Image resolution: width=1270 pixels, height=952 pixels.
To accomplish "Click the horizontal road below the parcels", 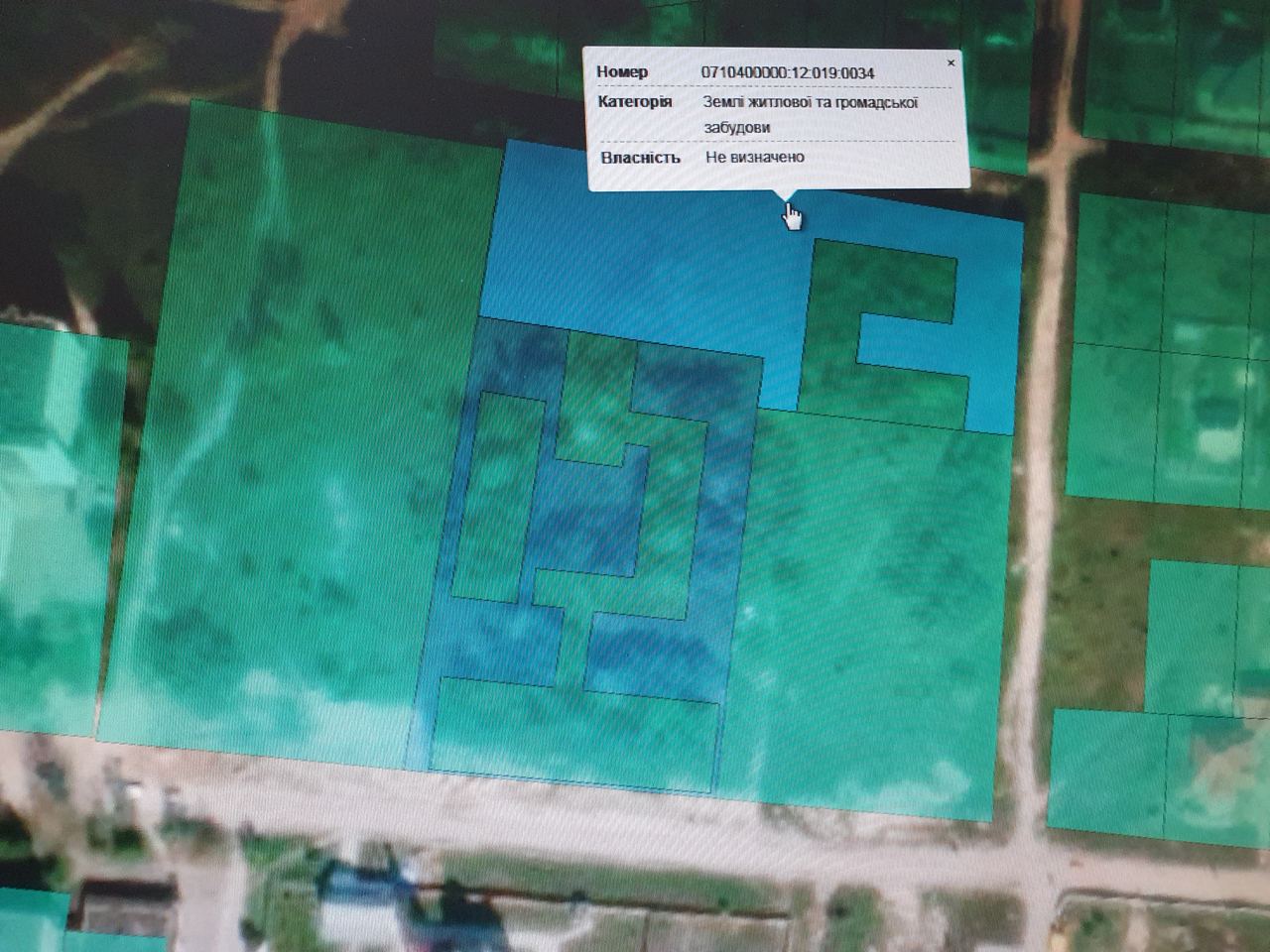I will [x=595, y=823].
